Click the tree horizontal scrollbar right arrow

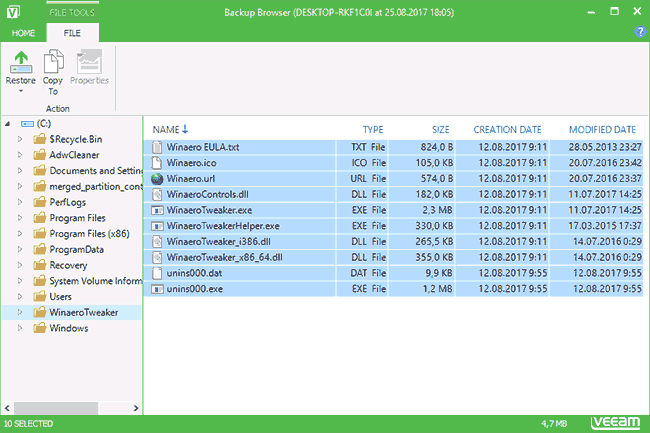click(x=136, y=408)
